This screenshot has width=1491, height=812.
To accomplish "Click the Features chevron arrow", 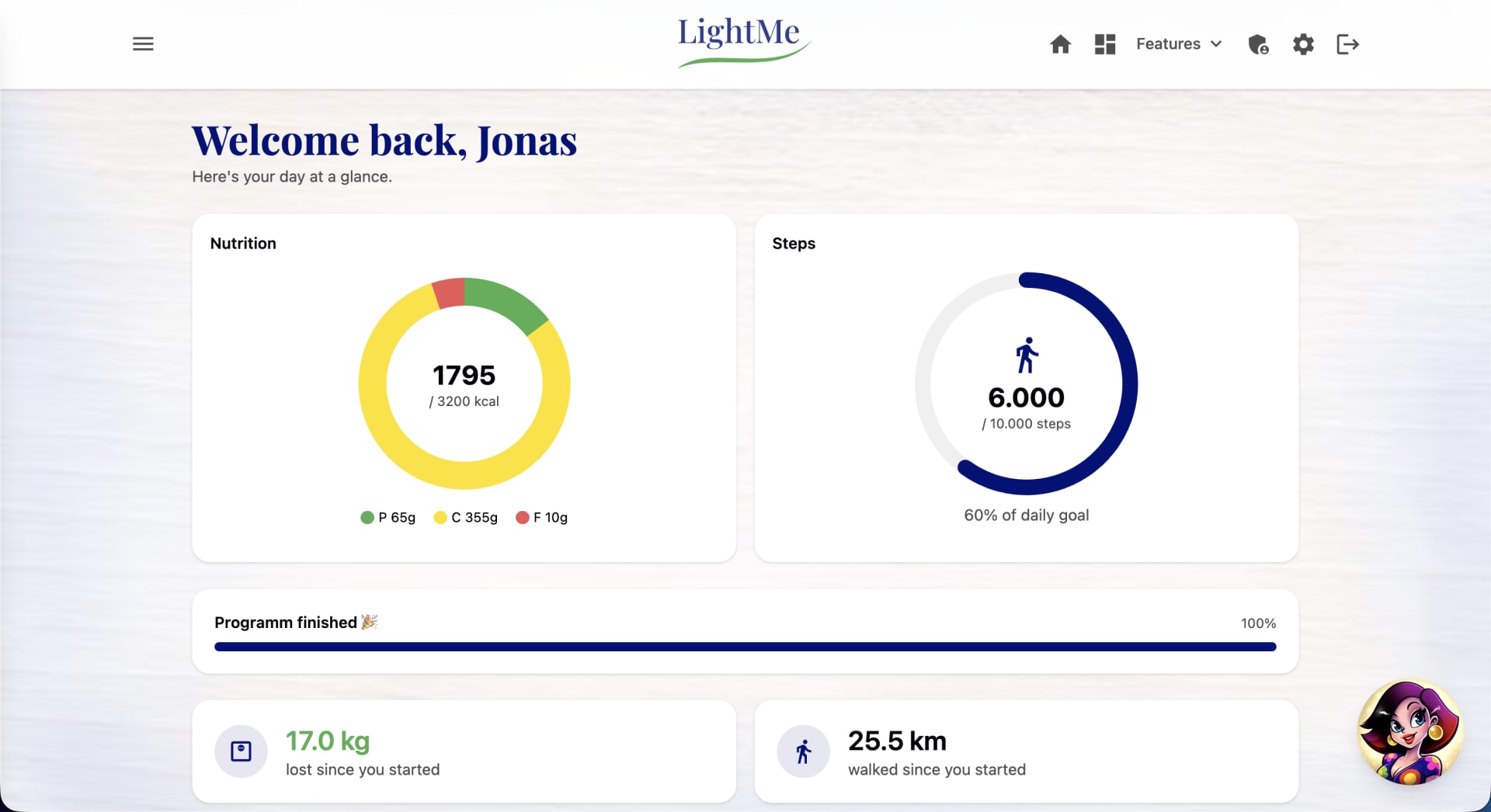I will 1216,44.
